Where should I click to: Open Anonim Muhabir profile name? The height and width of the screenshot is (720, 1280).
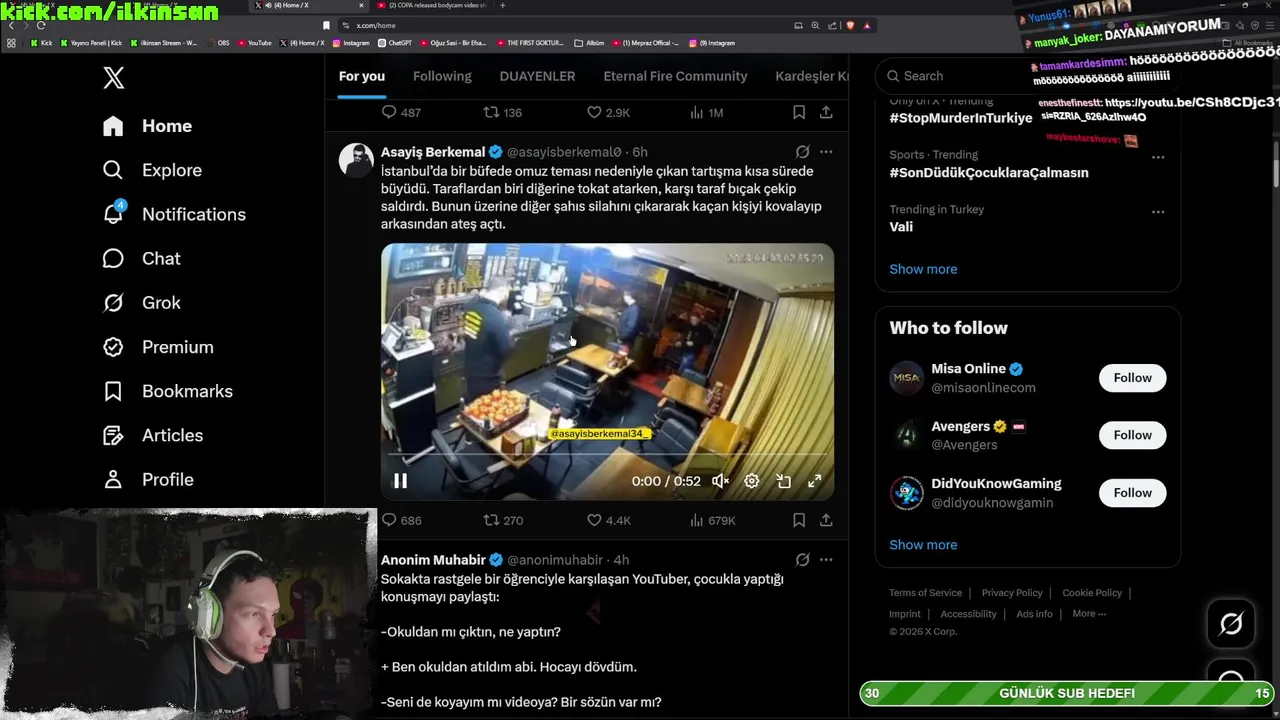pos(433,560)
